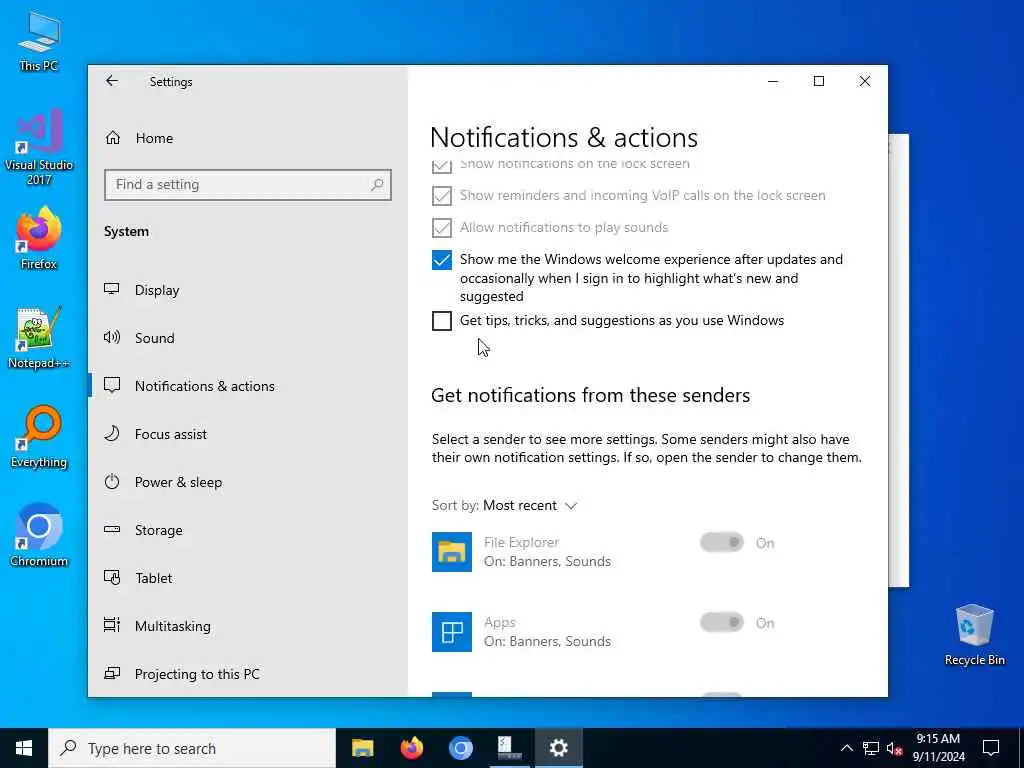Select the Everything desktop shortcut

[x=39, y=437]
